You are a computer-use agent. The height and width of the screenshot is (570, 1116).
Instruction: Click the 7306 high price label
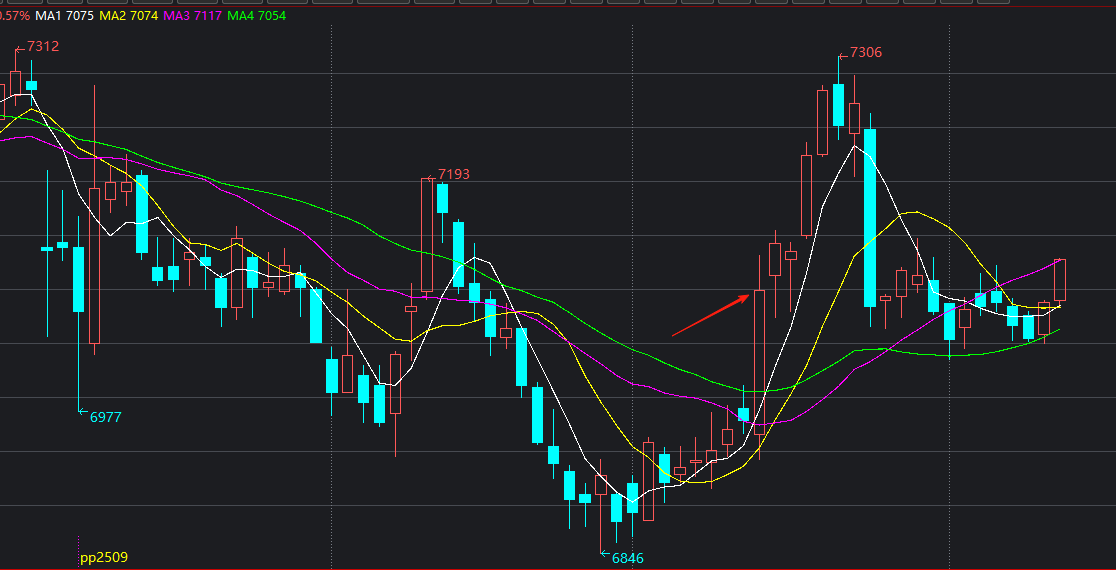(866, 53)
